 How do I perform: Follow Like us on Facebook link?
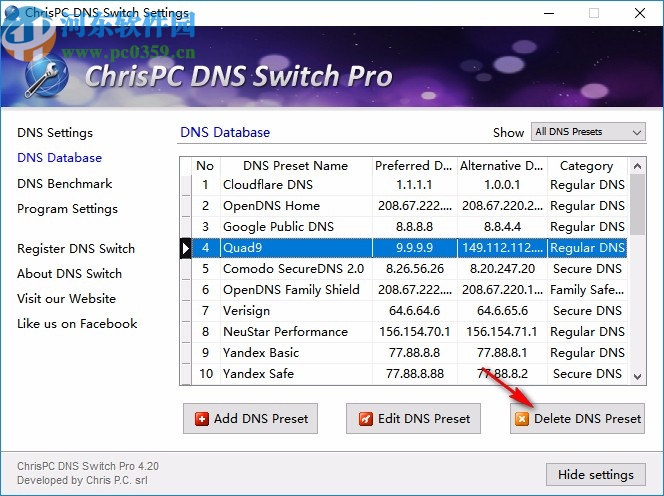tap(77, 324)
